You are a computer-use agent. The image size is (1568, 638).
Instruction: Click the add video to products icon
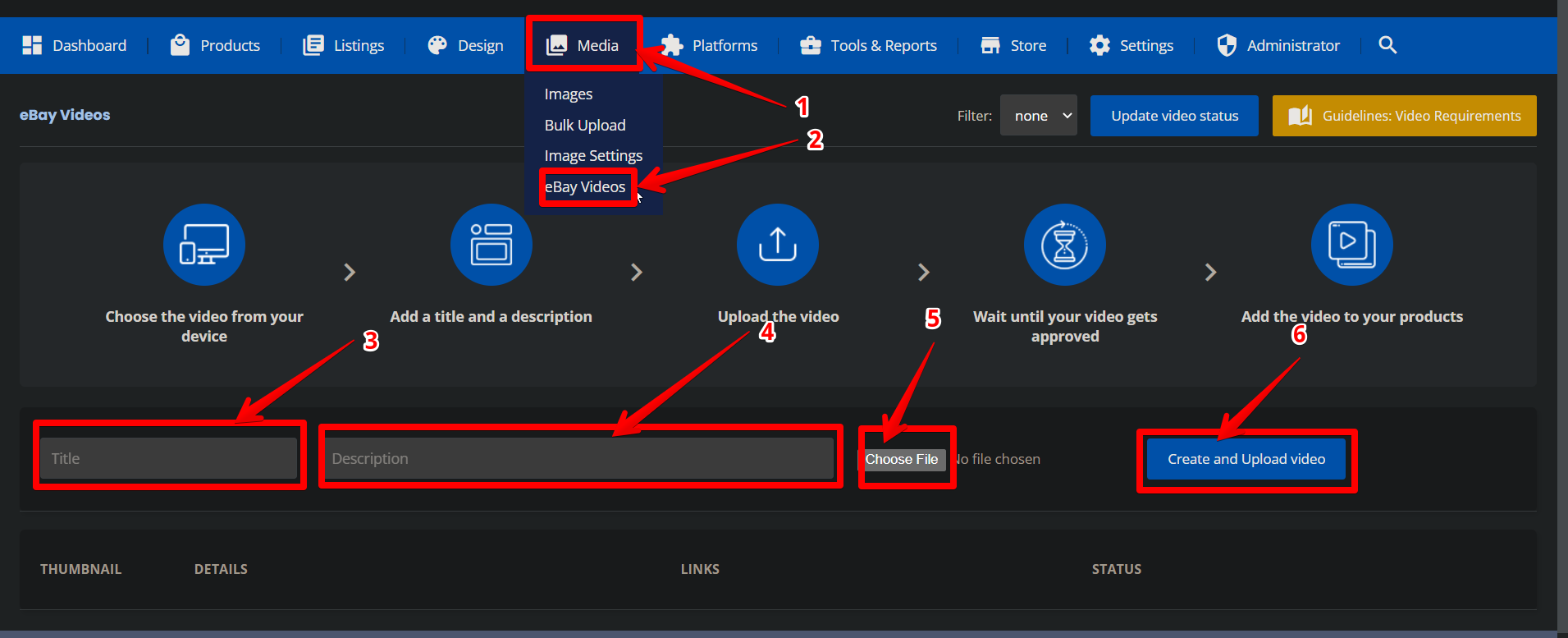point(1352,245)
